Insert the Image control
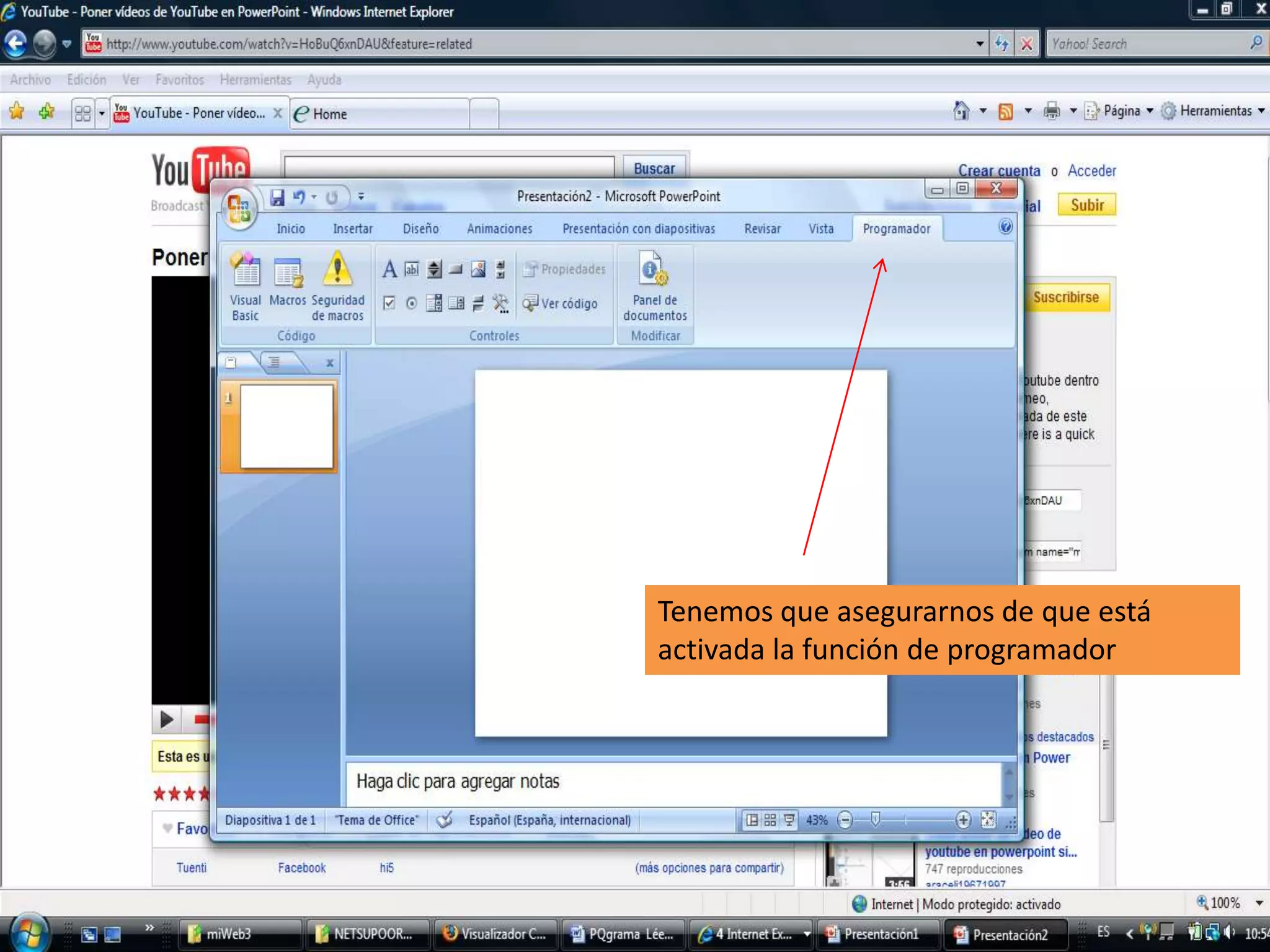The height and width of the screenshot is (952, 1270). click(x=478, y=270)
